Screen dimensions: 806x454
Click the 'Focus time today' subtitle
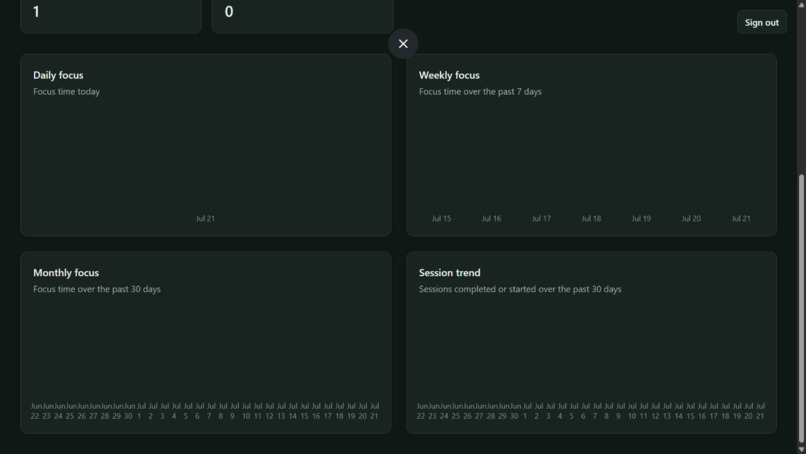(66, 92)
